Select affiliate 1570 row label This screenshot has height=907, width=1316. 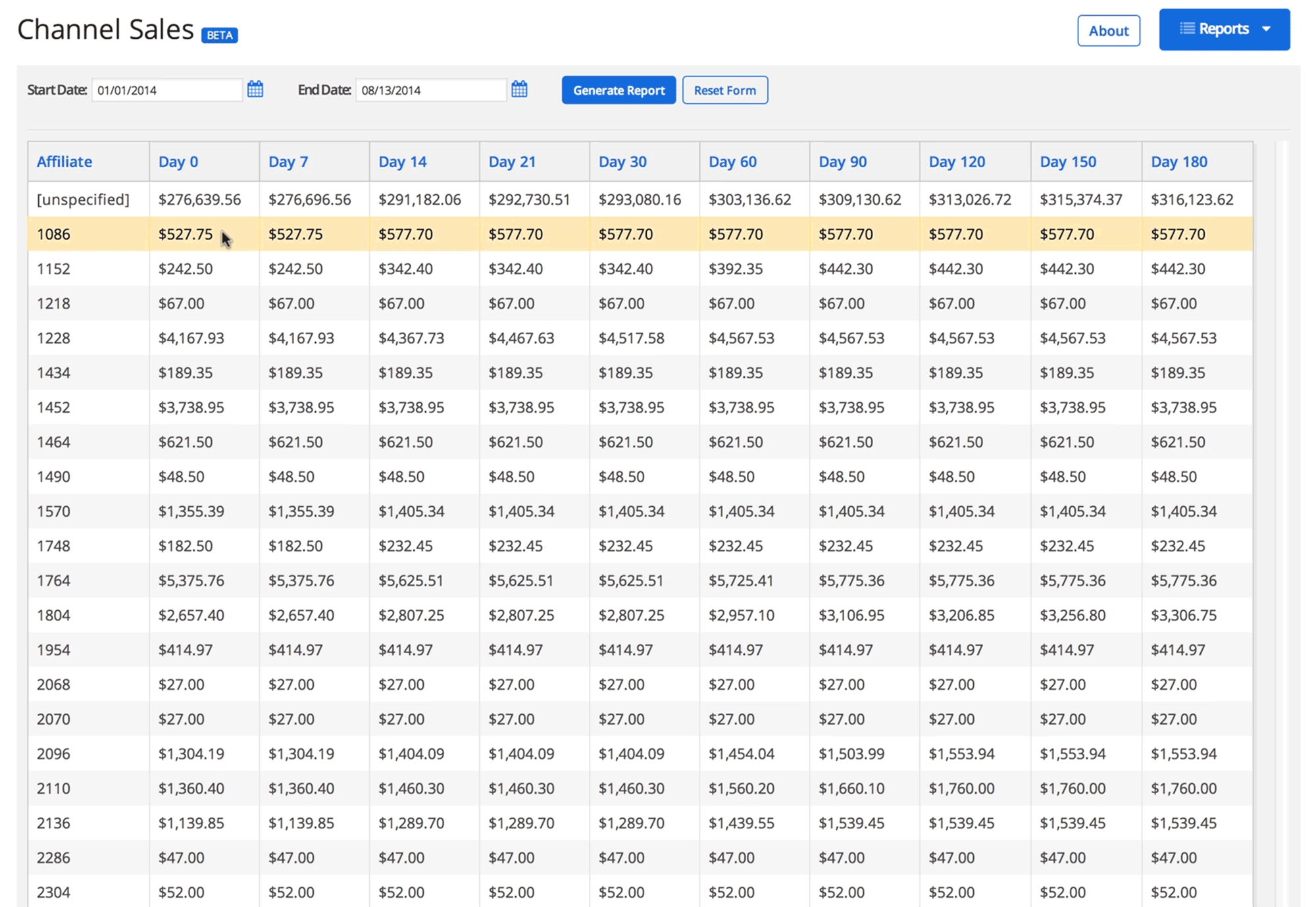(53, 511)
